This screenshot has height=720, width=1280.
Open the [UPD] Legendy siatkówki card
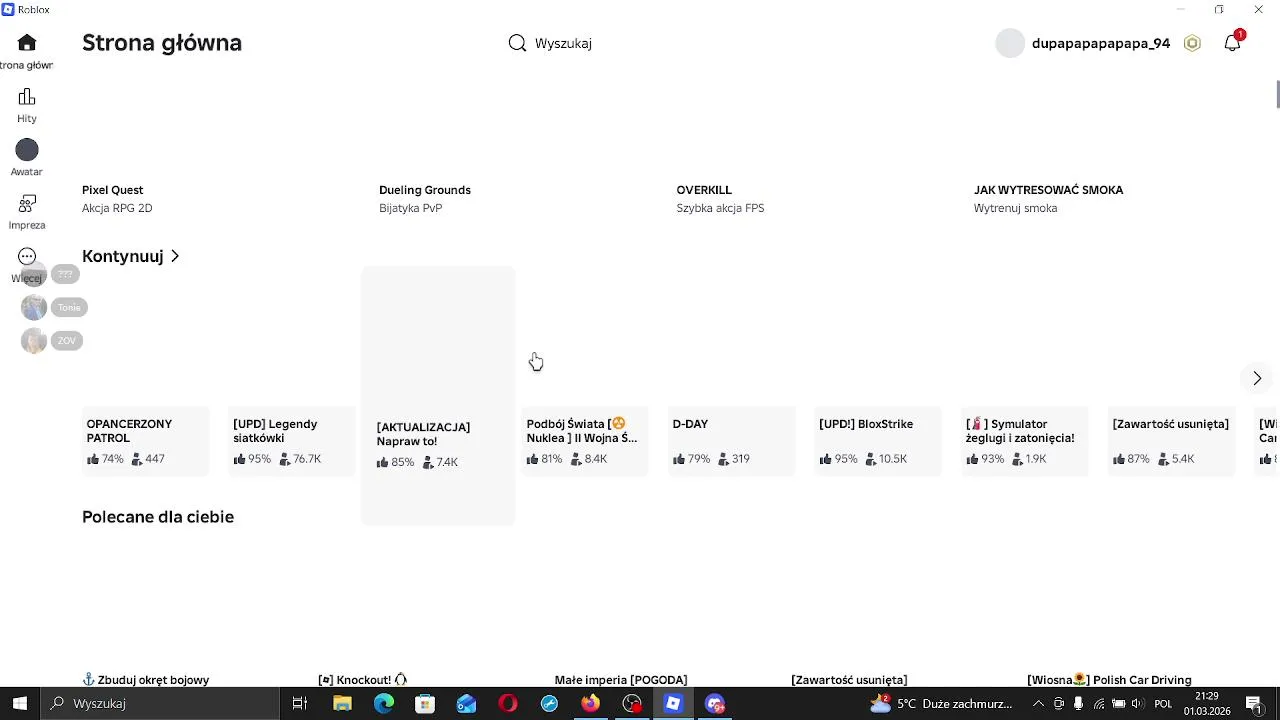click(292, 440)
